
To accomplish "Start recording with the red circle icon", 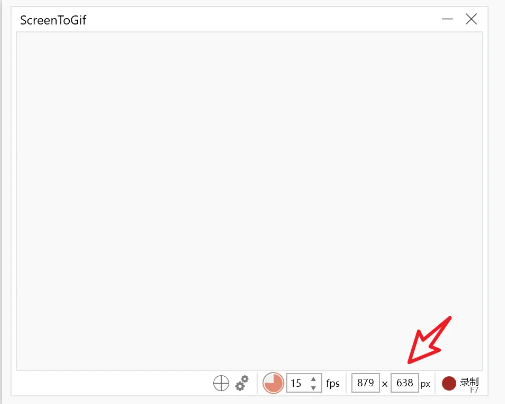I will (449, 383).
